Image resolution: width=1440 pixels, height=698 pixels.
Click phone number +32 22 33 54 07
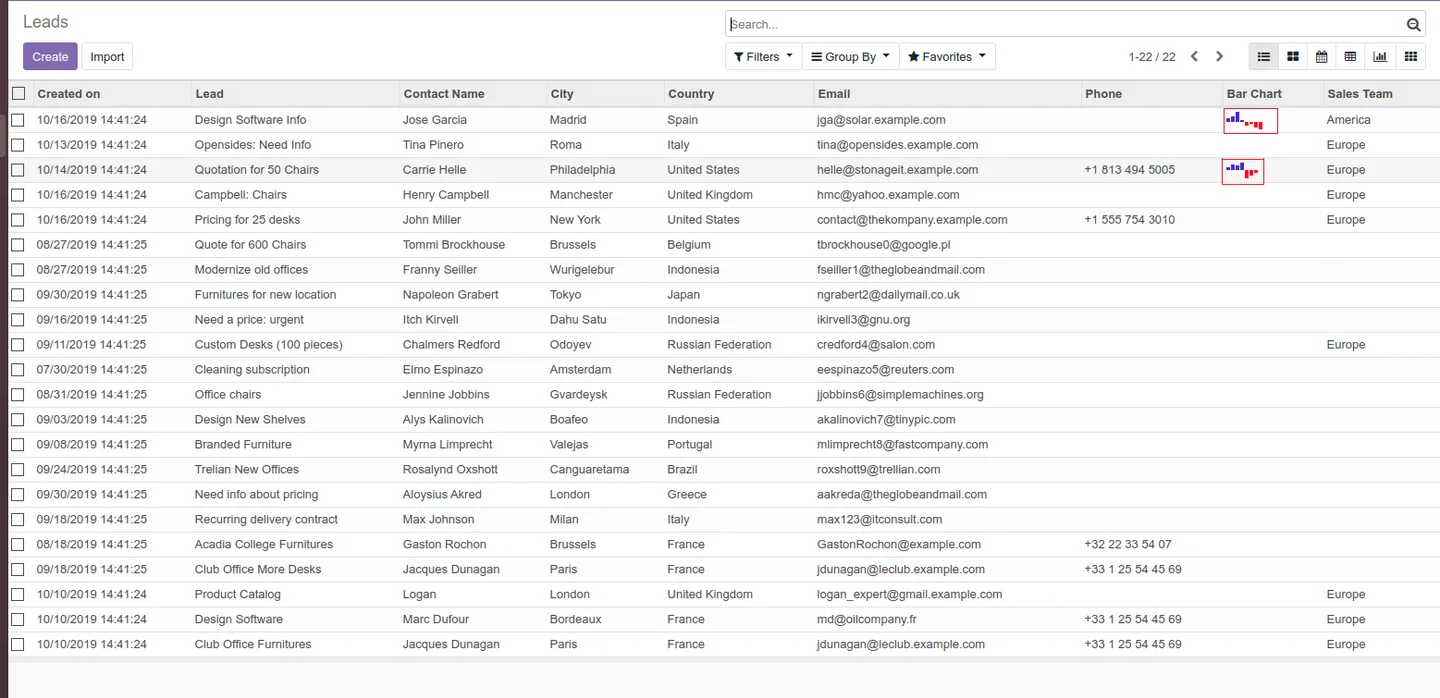pyautogui.click(x=1127, y=545)
